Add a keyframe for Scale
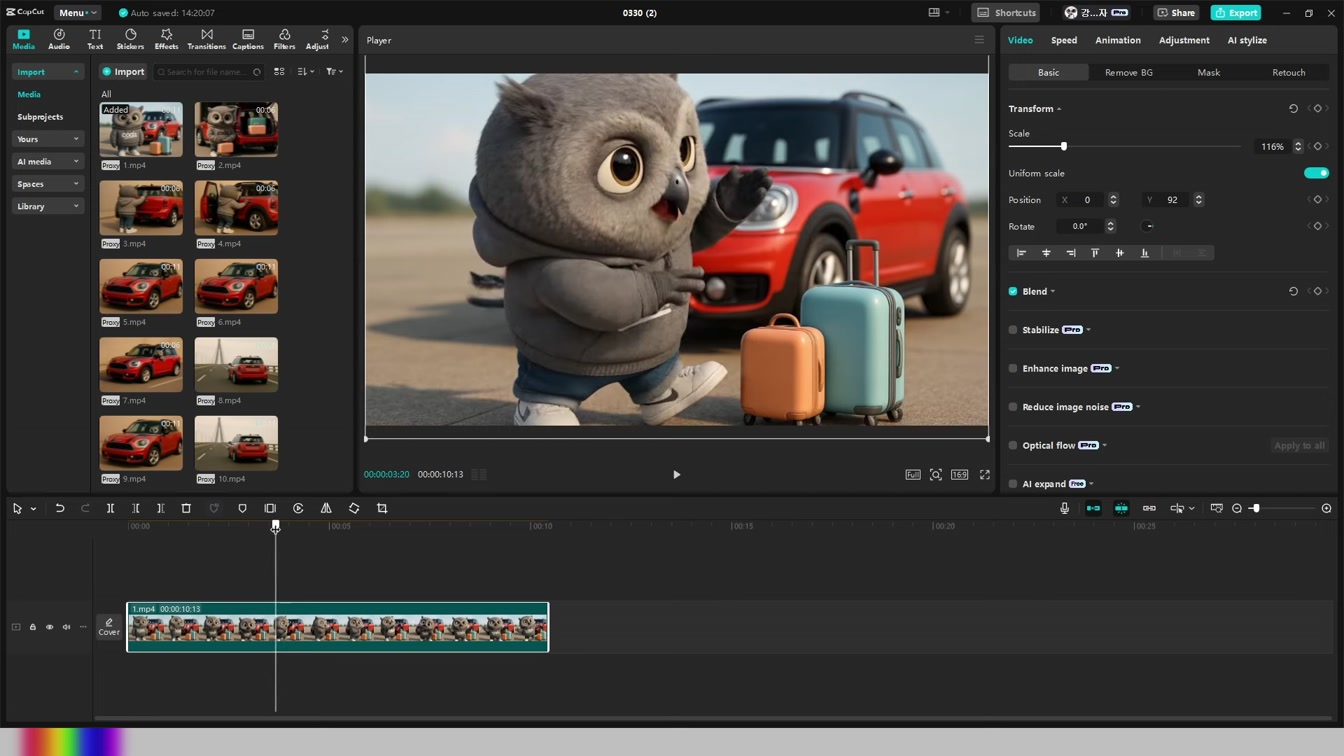This screenshot has height=756, width=1344. pyautogui.click(x=1317, y=147)
